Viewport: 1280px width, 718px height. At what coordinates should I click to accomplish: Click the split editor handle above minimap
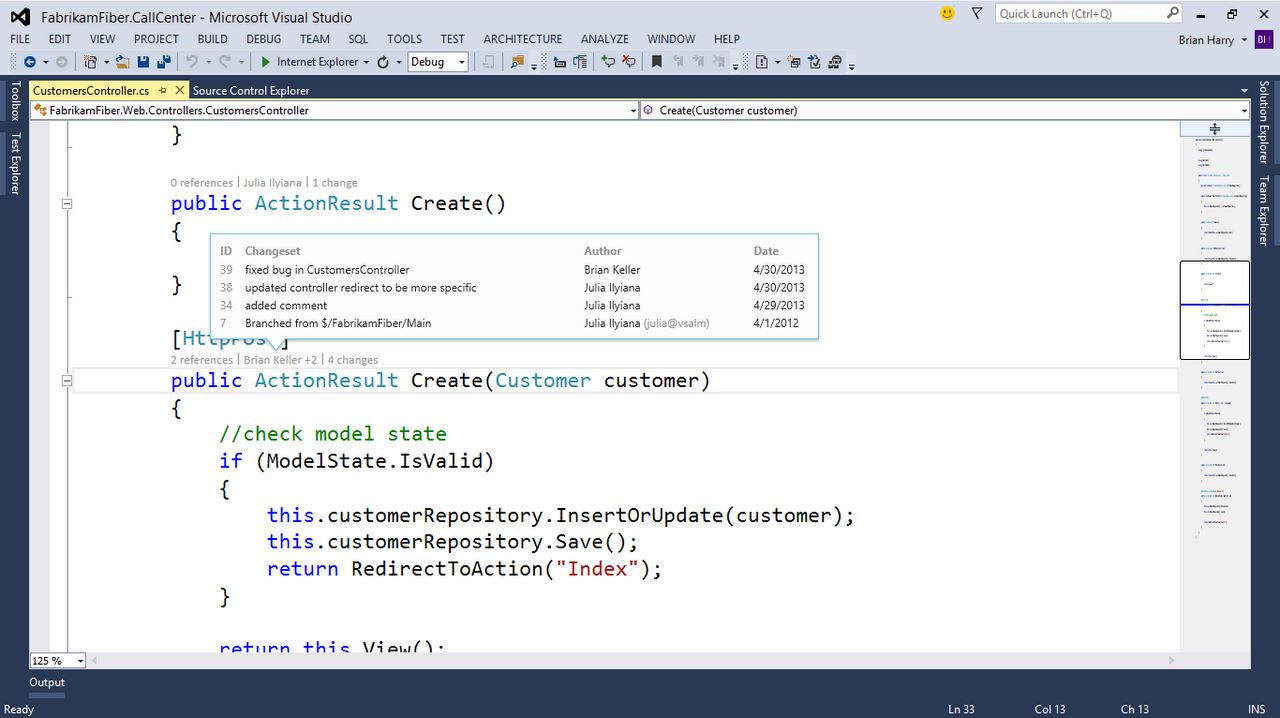[x=1215, y=129]
